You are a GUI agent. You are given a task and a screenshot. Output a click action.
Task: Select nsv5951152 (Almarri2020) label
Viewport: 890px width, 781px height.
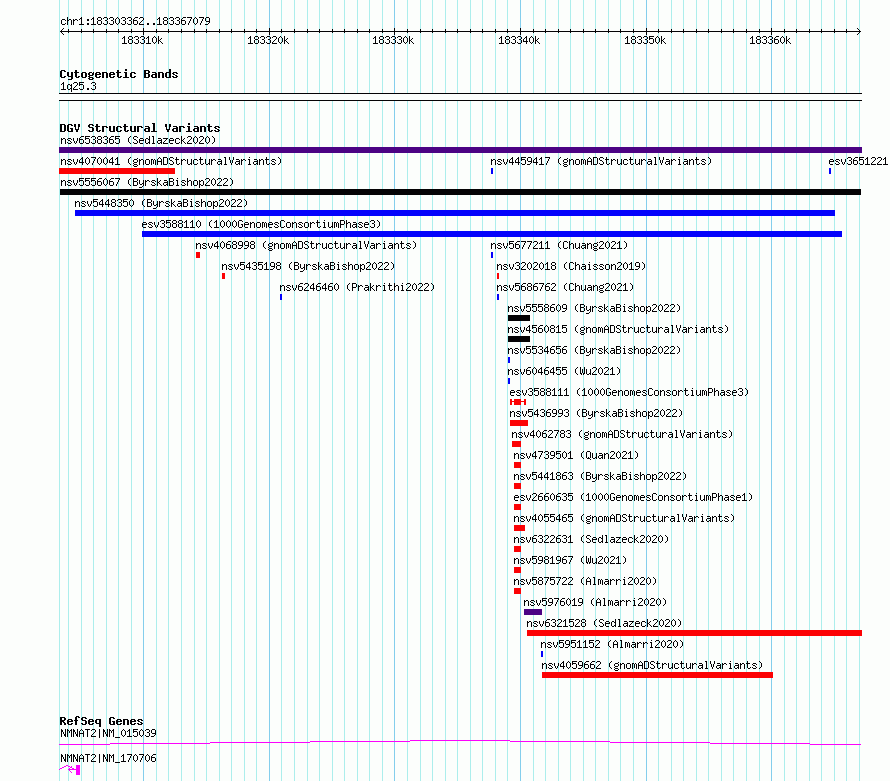(612, 644)
